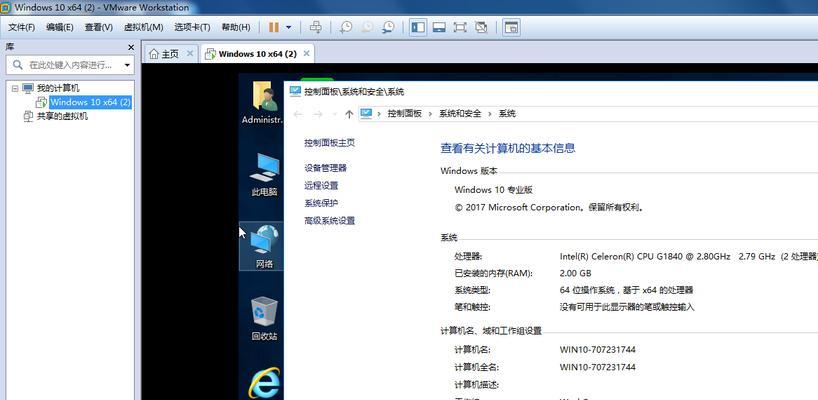This screenshot has height=400, width=818.
Task: Toggle the thumbnail bar view icon
Action: 439,27
